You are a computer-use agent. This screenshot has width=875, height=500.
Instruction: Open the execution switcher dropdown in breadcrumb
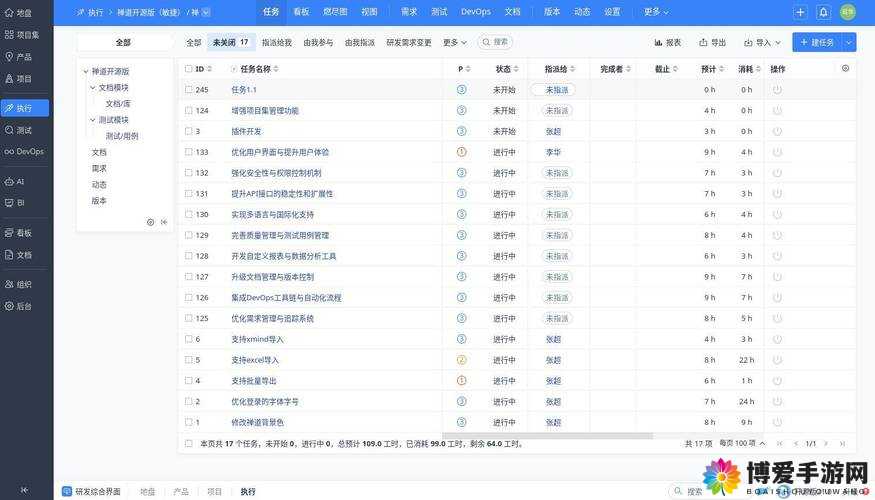(x=205, y=12)
